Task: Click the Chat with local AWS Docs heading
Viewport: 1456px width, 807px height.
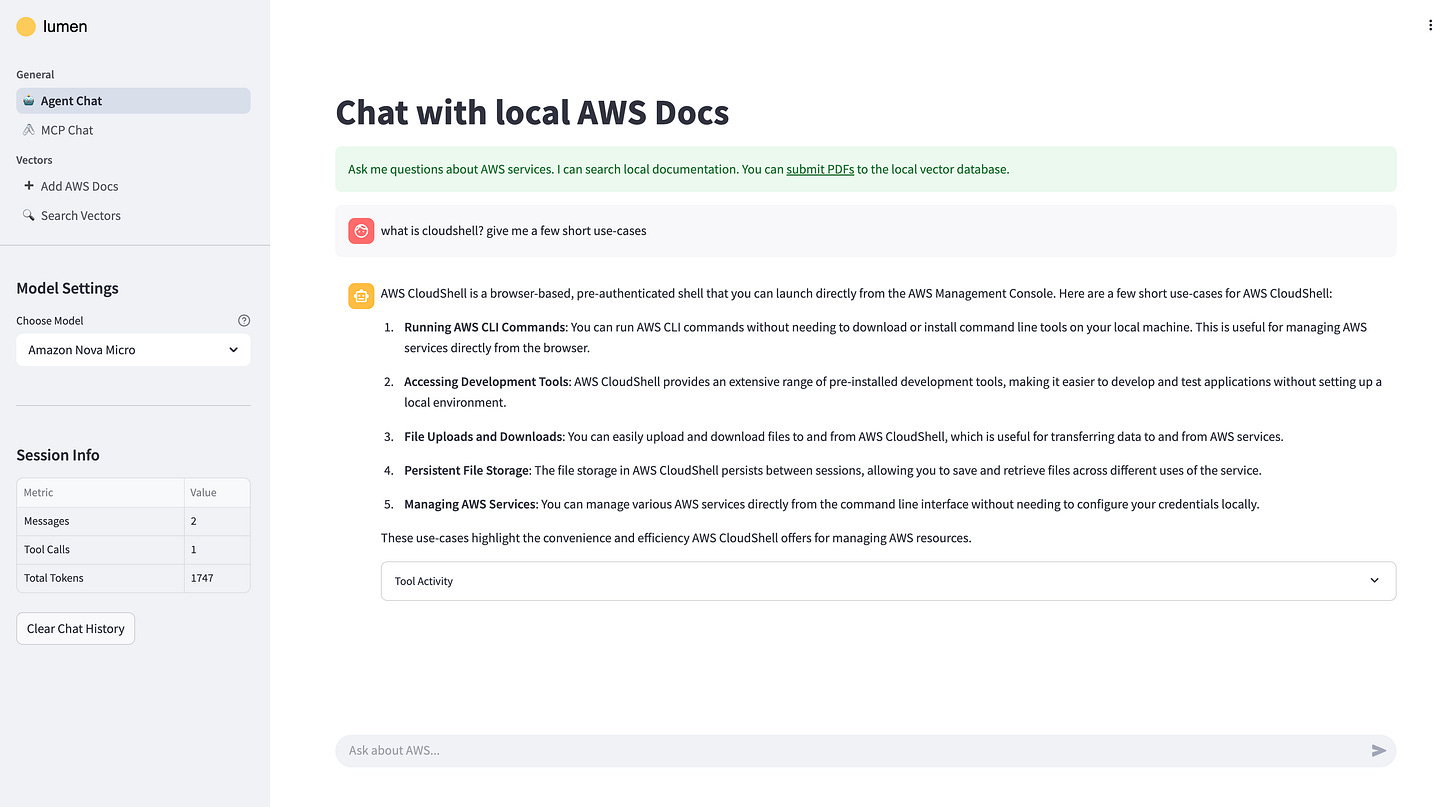Action: (x=532, y=113)
